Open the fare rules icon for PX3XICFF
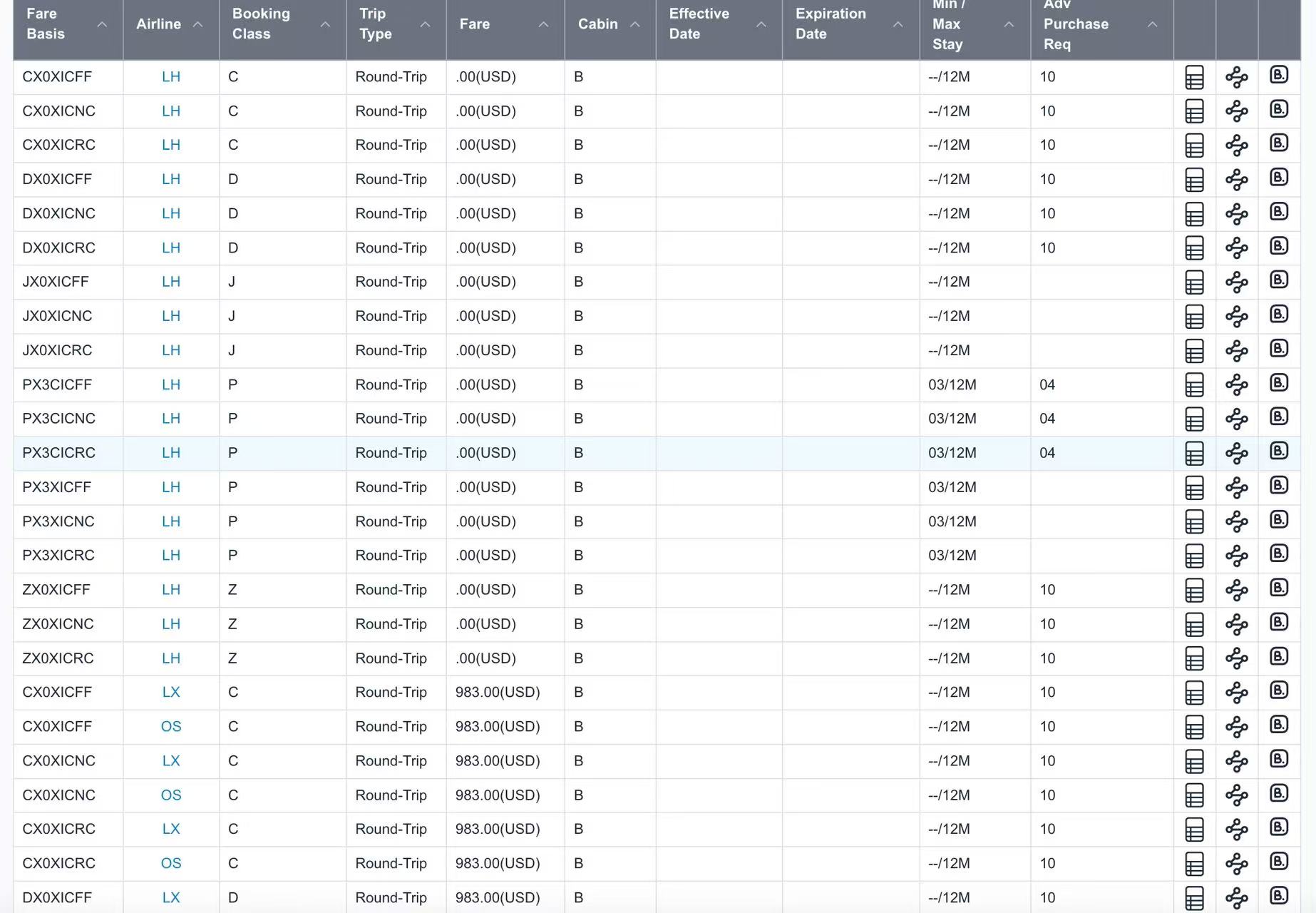This screenshot has height=913, width=1316. tap(1194, 488)
